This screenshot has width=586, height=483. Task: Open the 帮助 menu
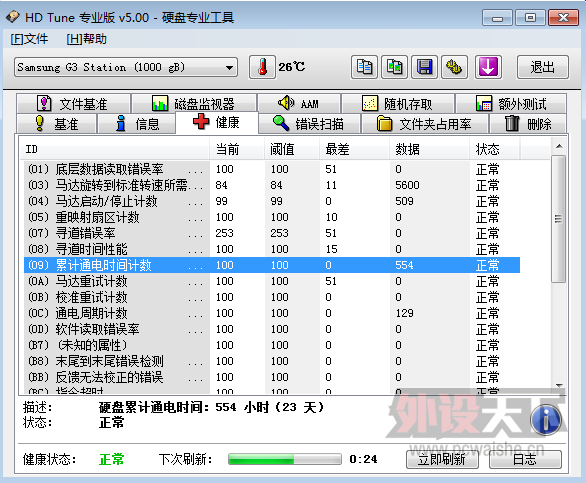point(86,39)
